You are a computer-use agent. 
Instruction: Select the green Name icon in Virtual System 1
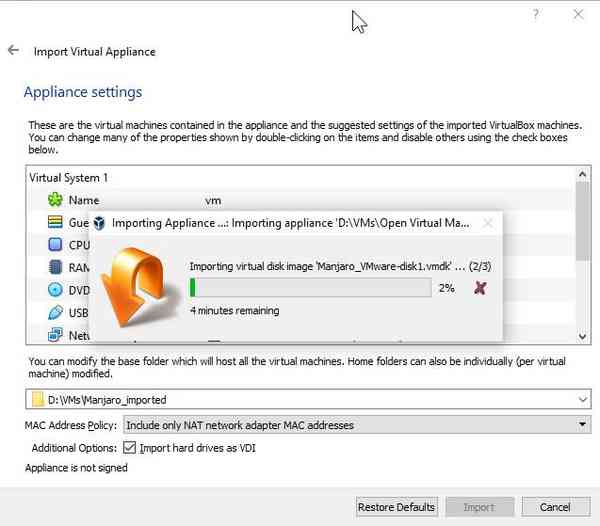tap(55, 200)
